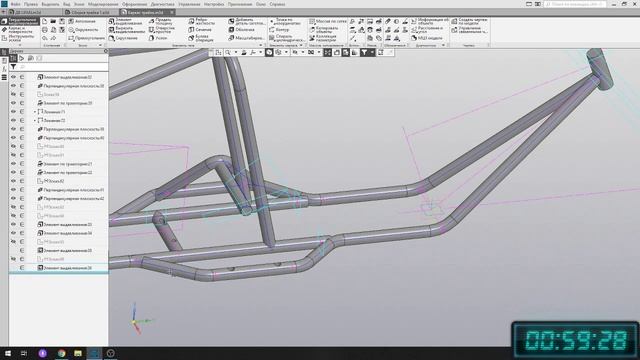
Task: Click the tree search input field
Action: (x=63, y=67)
